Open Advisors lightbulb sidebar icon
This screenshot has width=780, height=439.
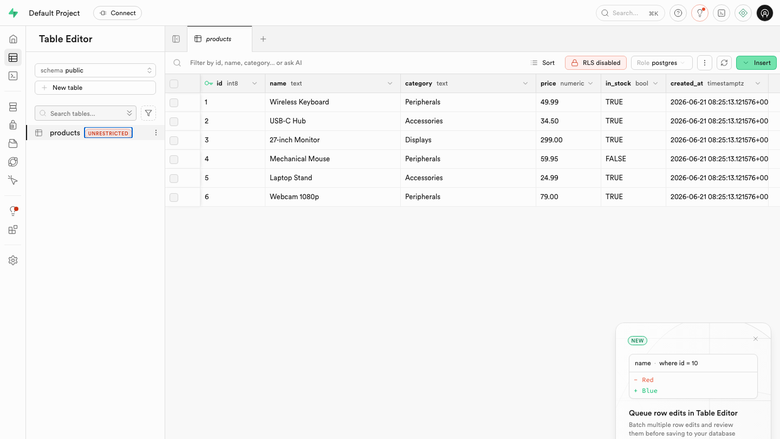tap(13, 211)
